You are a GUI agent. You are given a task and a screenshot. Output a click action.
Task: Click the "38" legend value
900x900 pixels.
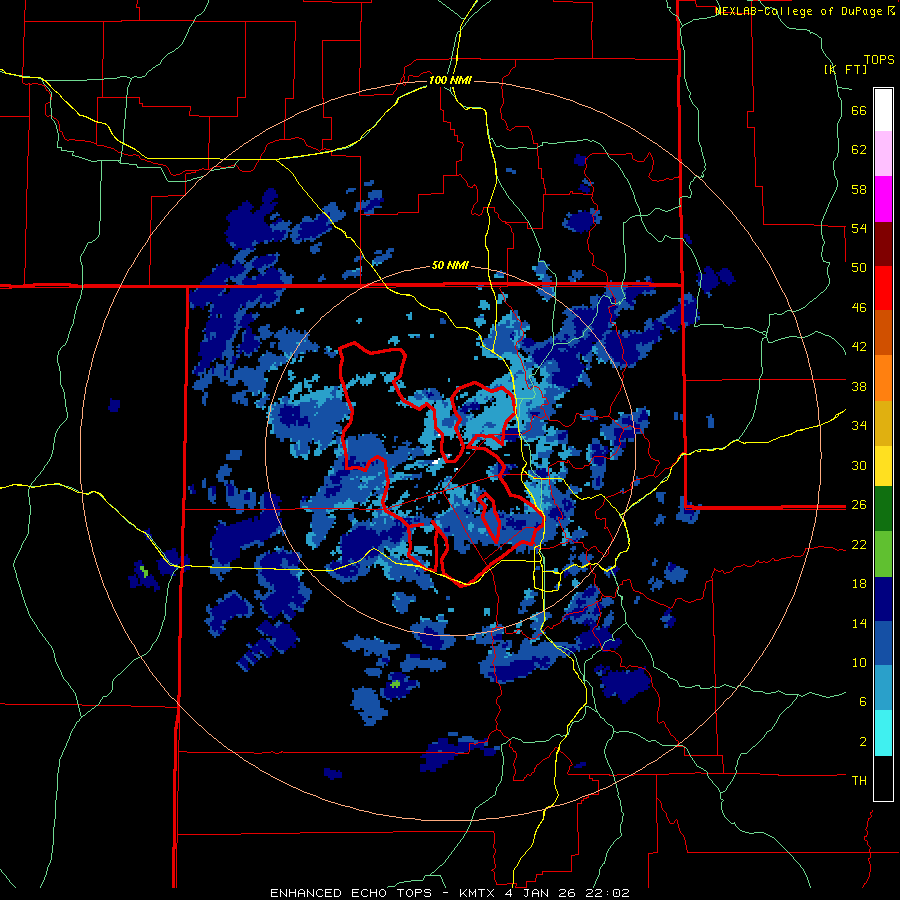pos(859,386)
